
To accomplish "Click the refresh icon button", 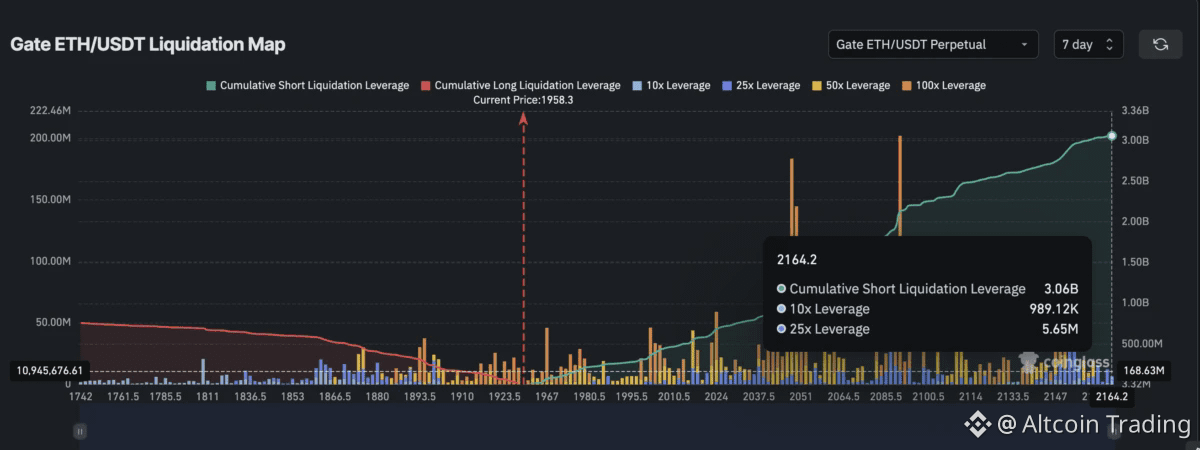I will tap(1160, 44).
